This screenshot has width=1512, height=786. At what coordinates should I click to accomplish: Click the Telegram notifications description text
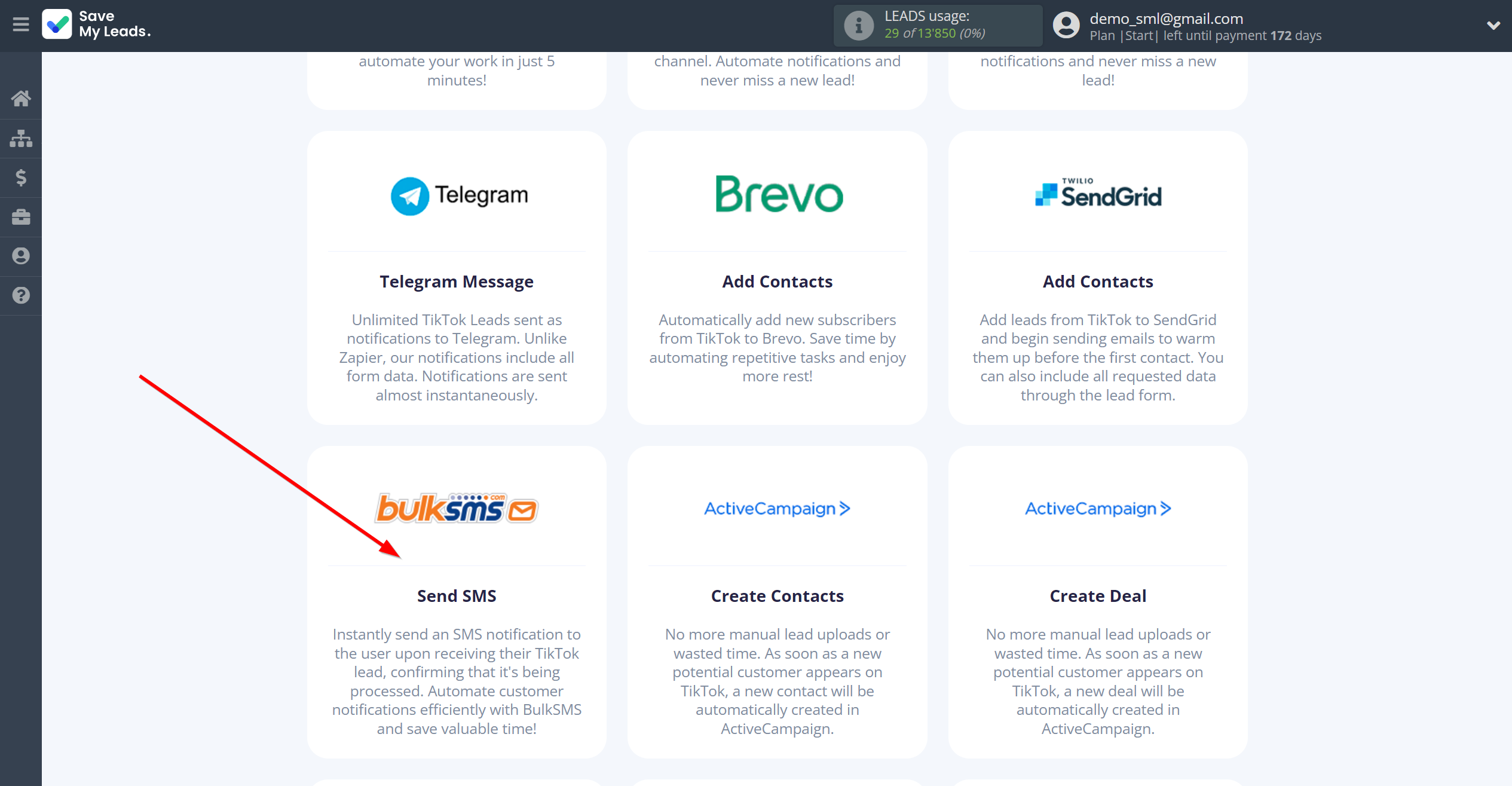click(x=457, y=357)
